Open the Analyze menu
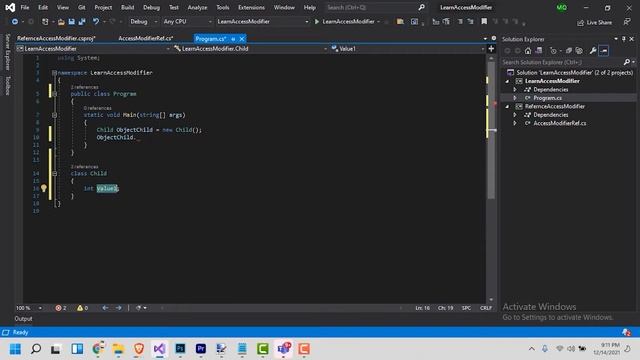The height and width of the screenshot is (360, 640). coord(197,7)
